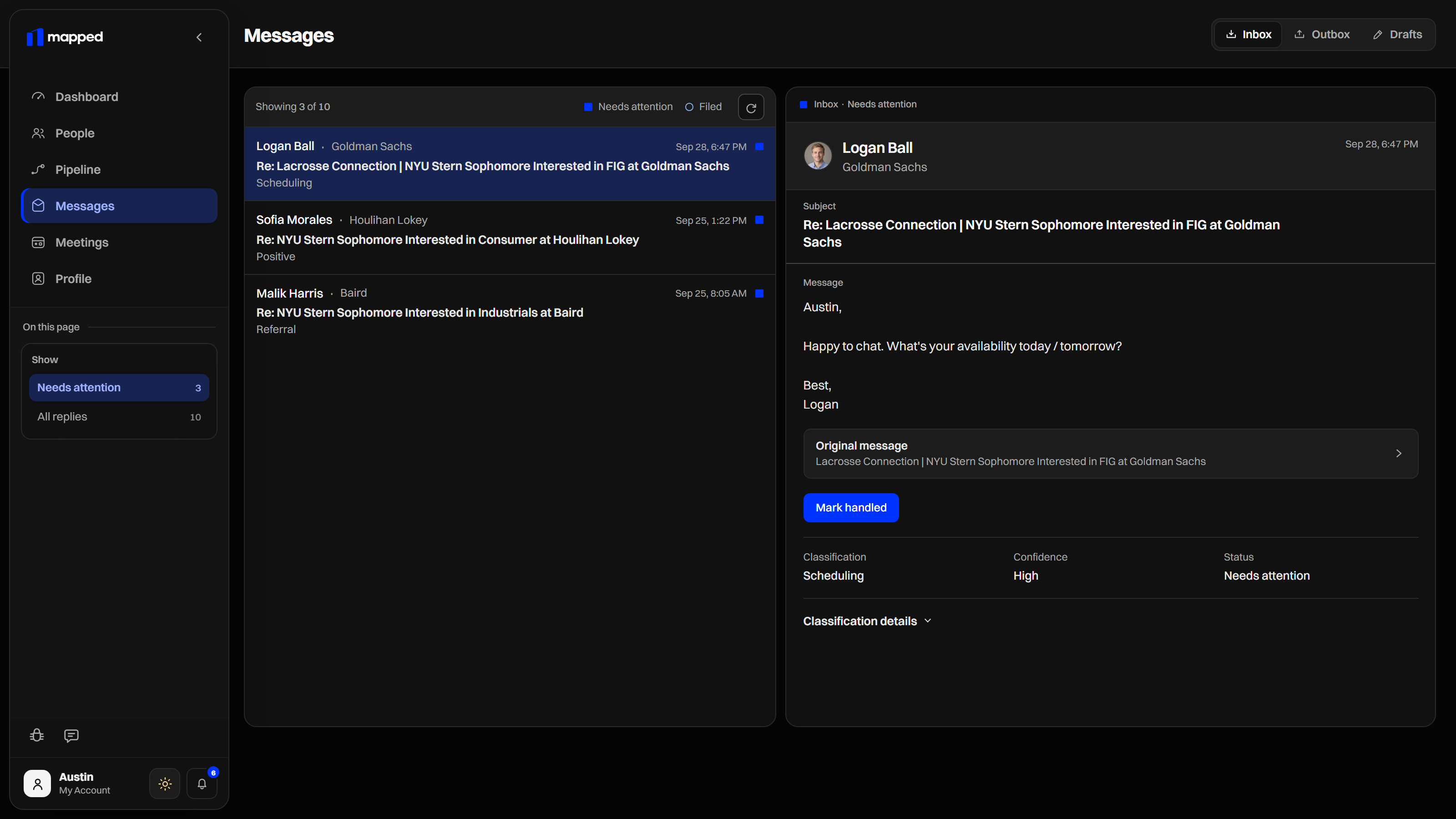
Task: Show All replies filter
Action: point(119,417)
